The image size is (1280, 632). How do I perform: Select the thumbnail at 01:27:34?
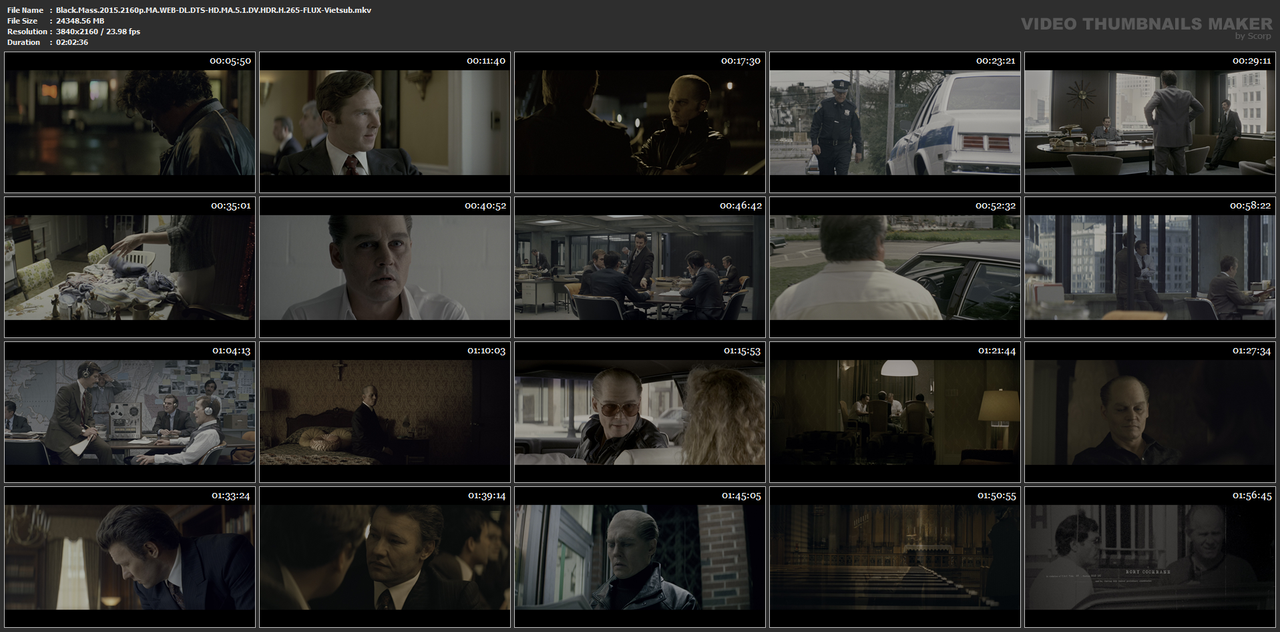click(1150, 412)
